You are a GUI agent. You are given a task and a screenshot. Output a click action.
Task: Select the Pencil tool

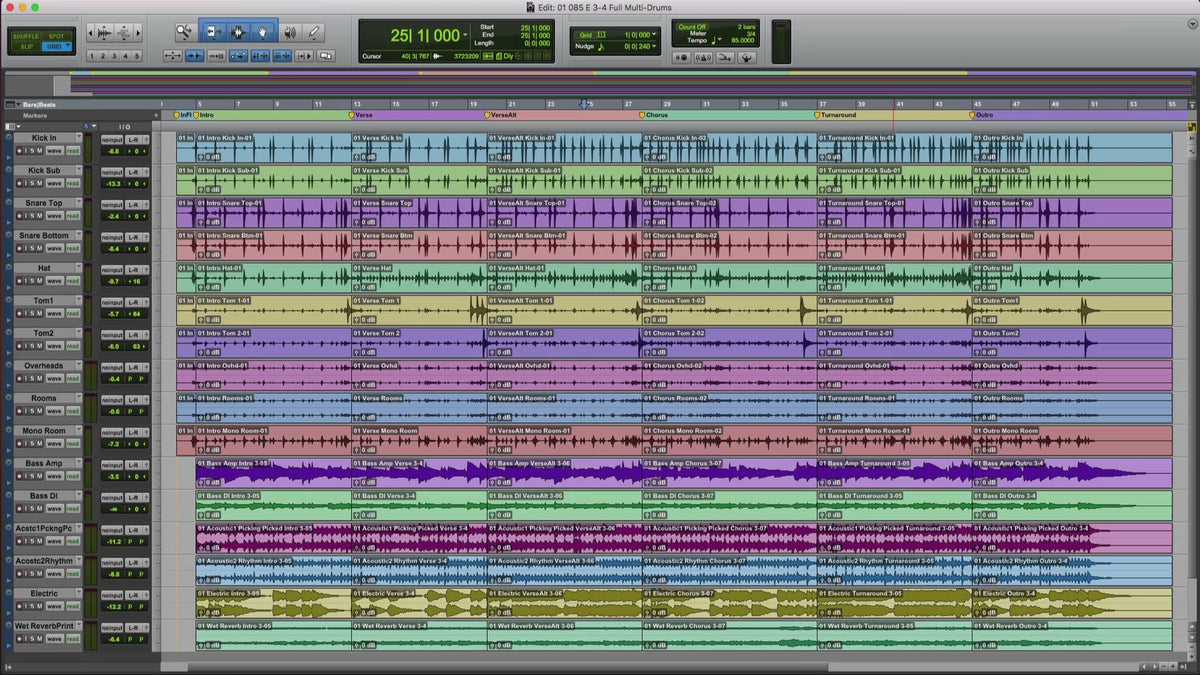pyautogui.click(x=314, y=32)
